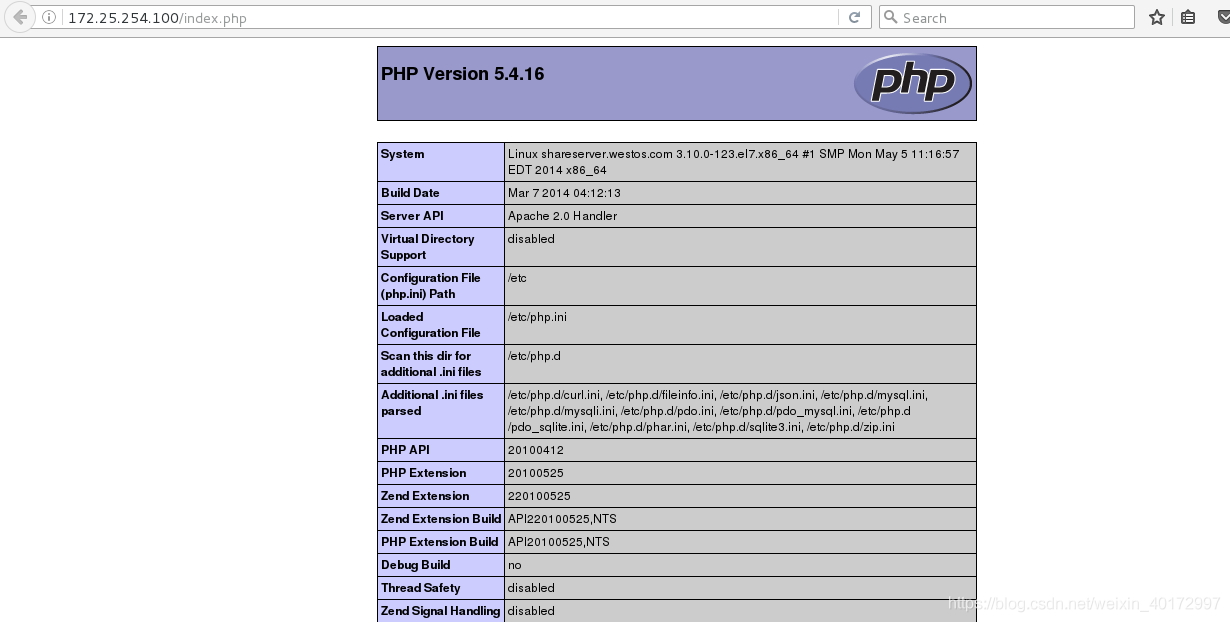Click the Thread Safety 'disabled' value

[531, 588]
